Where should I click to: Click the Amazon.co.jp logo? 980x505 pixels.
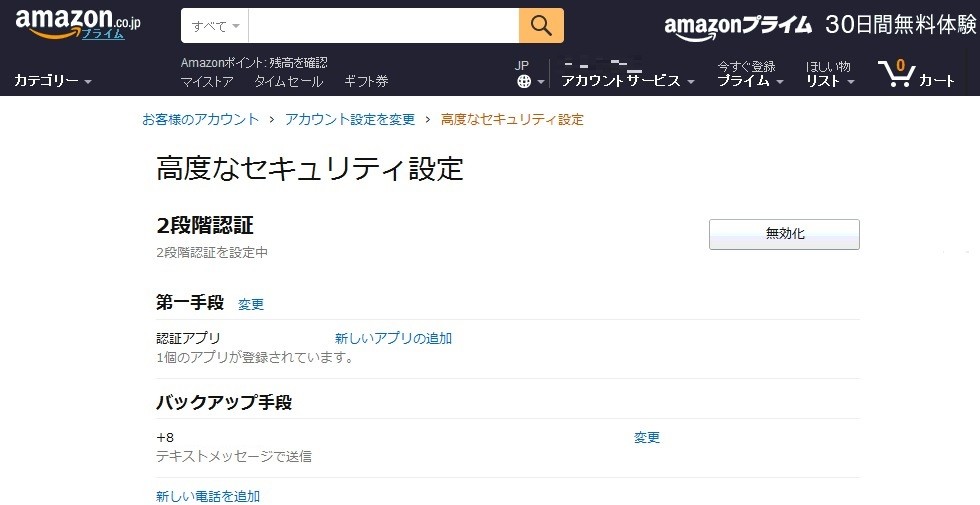(x=78, y=24)
